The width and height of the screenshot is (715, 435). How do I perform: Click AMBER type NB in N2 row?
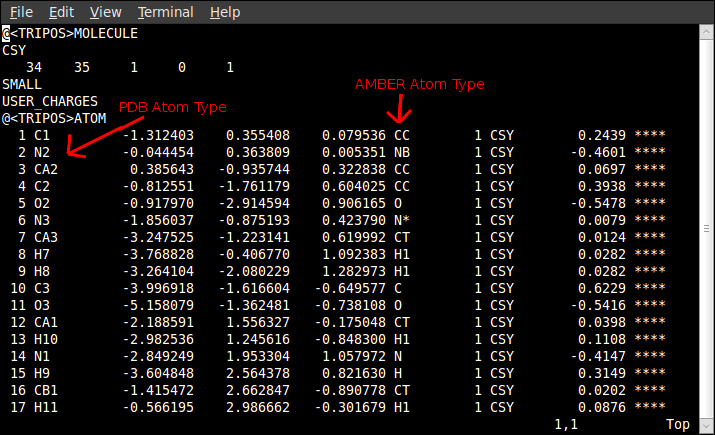(x=402, y=152)
